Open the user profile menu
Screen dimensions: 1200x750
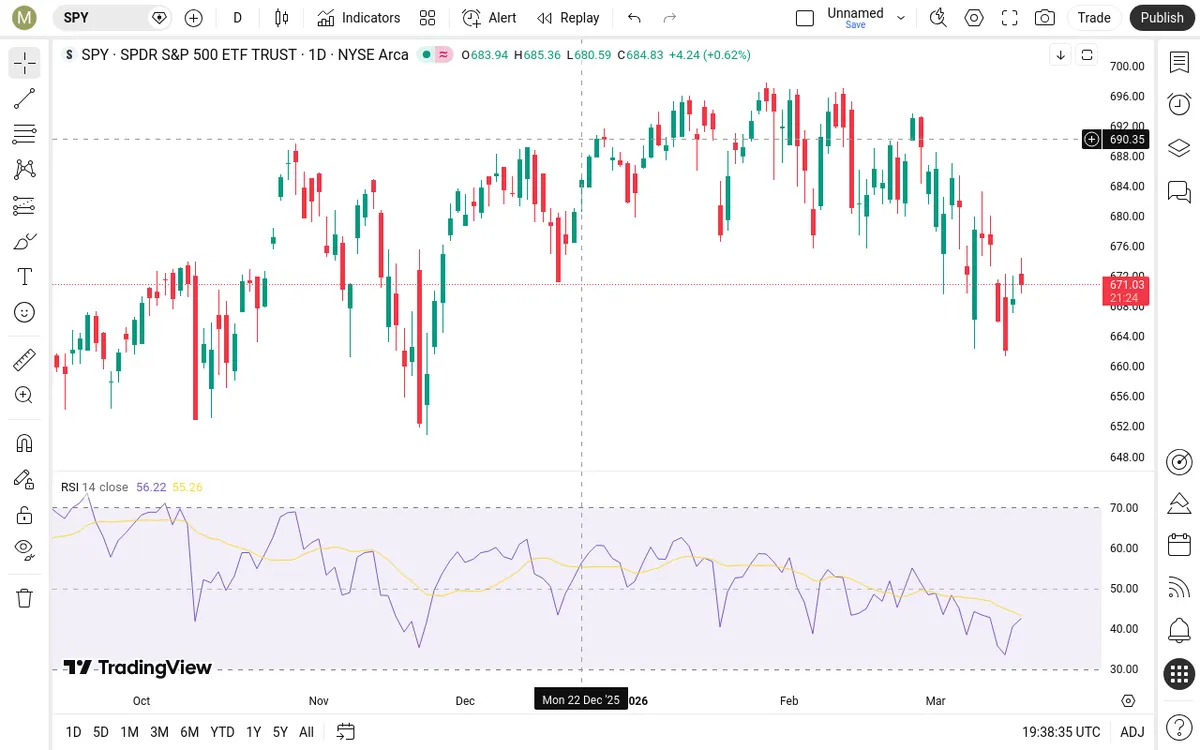click(x=25, y=17)
